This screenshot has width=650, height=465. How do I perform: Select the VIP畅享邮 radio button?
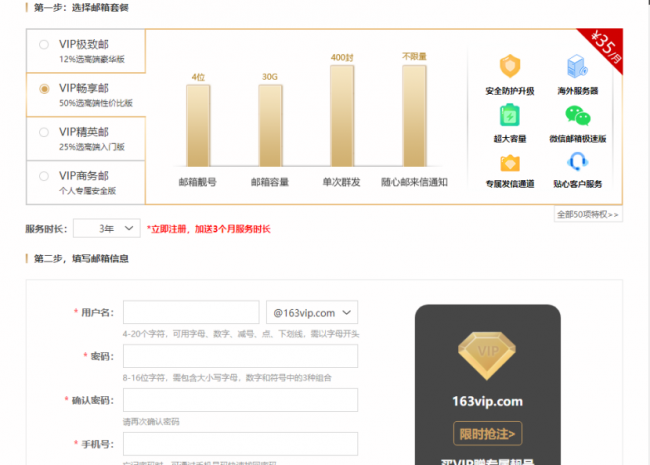pyautogui.click(x=44, y=89)
